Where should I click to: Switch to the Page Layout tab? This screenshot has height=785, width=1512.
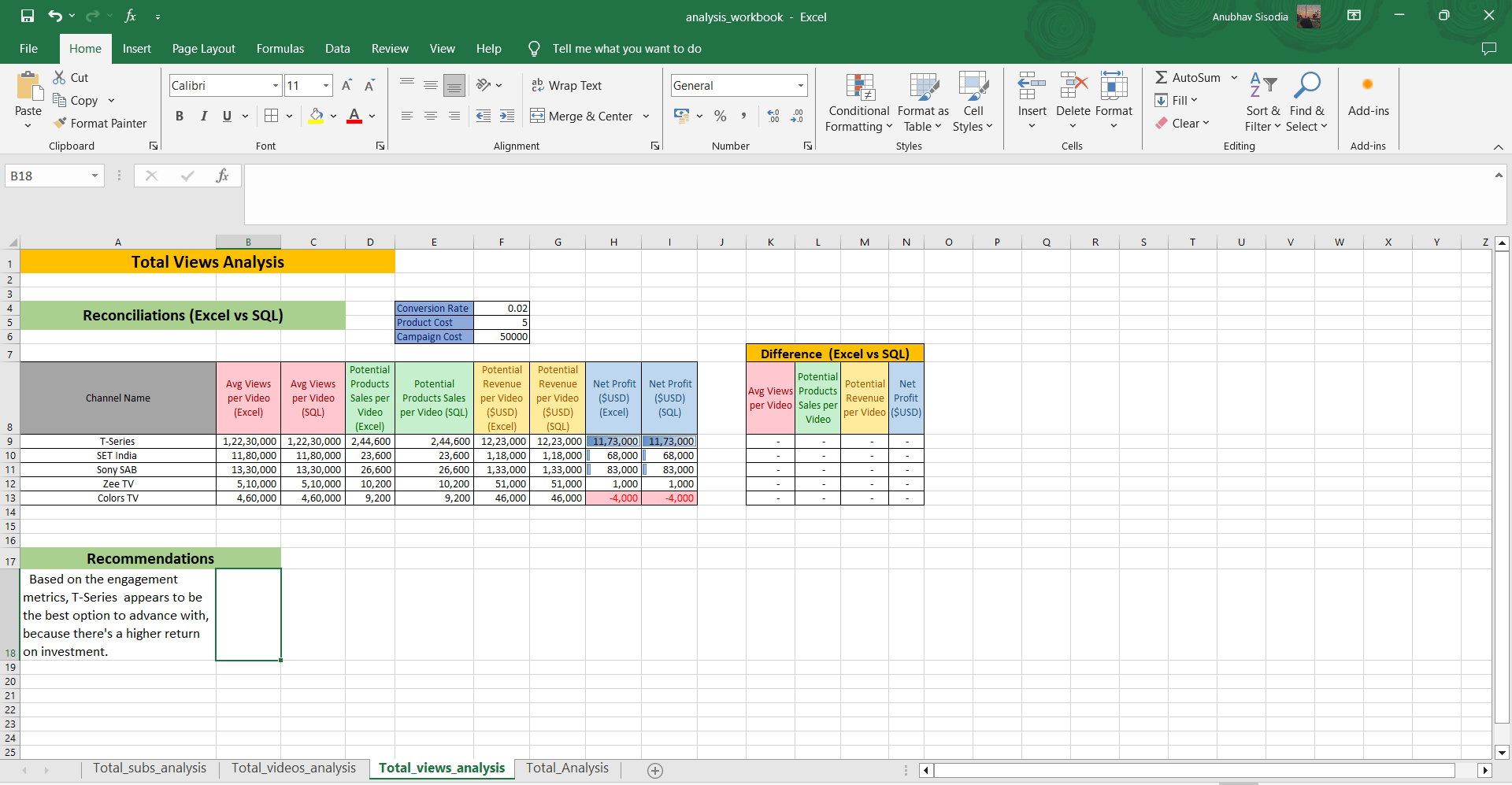(204, 49)
